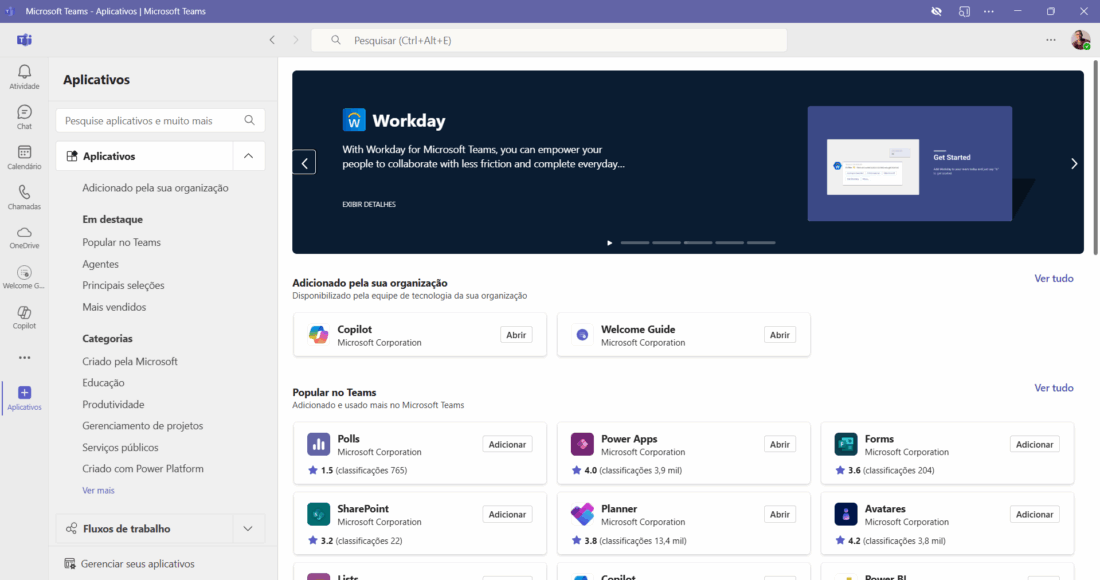Click the Teams logo icon
This screenshot has width=1100, height=580.
(x=25, y=40)
